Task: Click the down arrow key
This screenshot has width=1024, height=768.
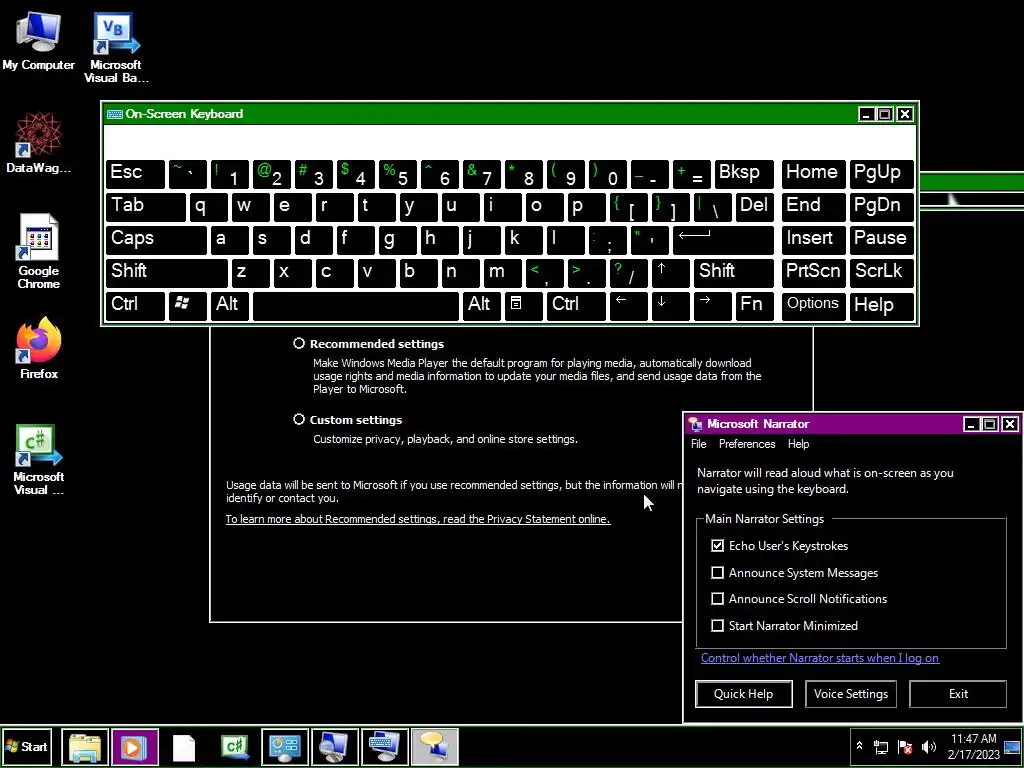Action: click(x=671, y=305)
